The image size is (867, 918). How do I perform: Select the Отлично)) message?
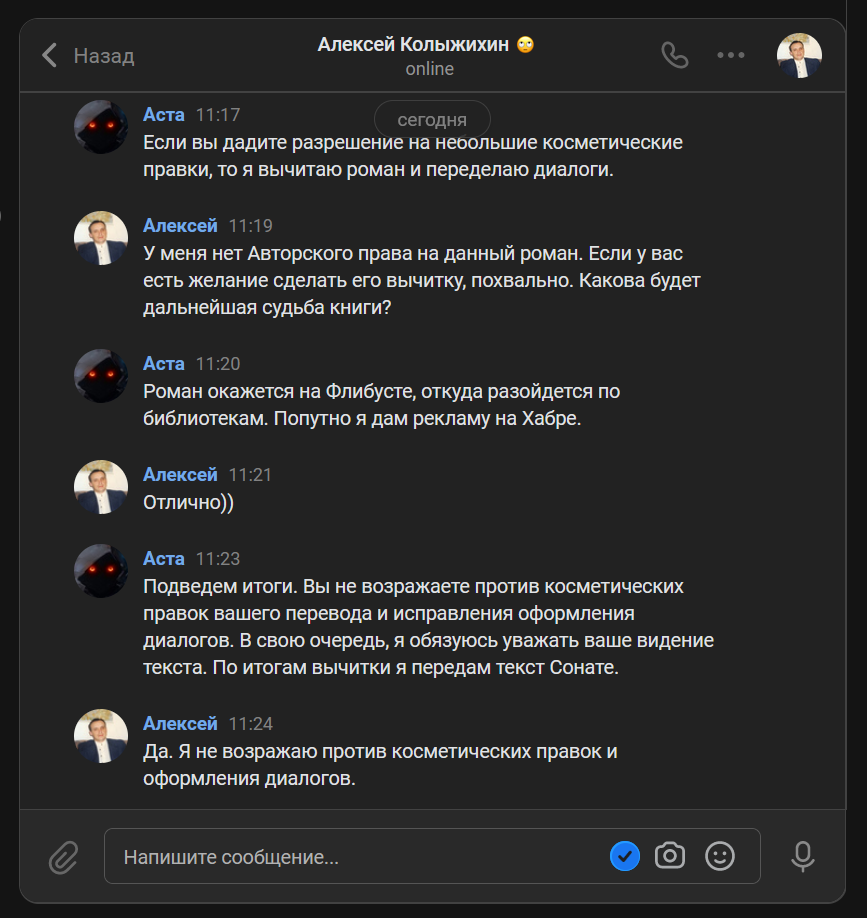point(189,503)
